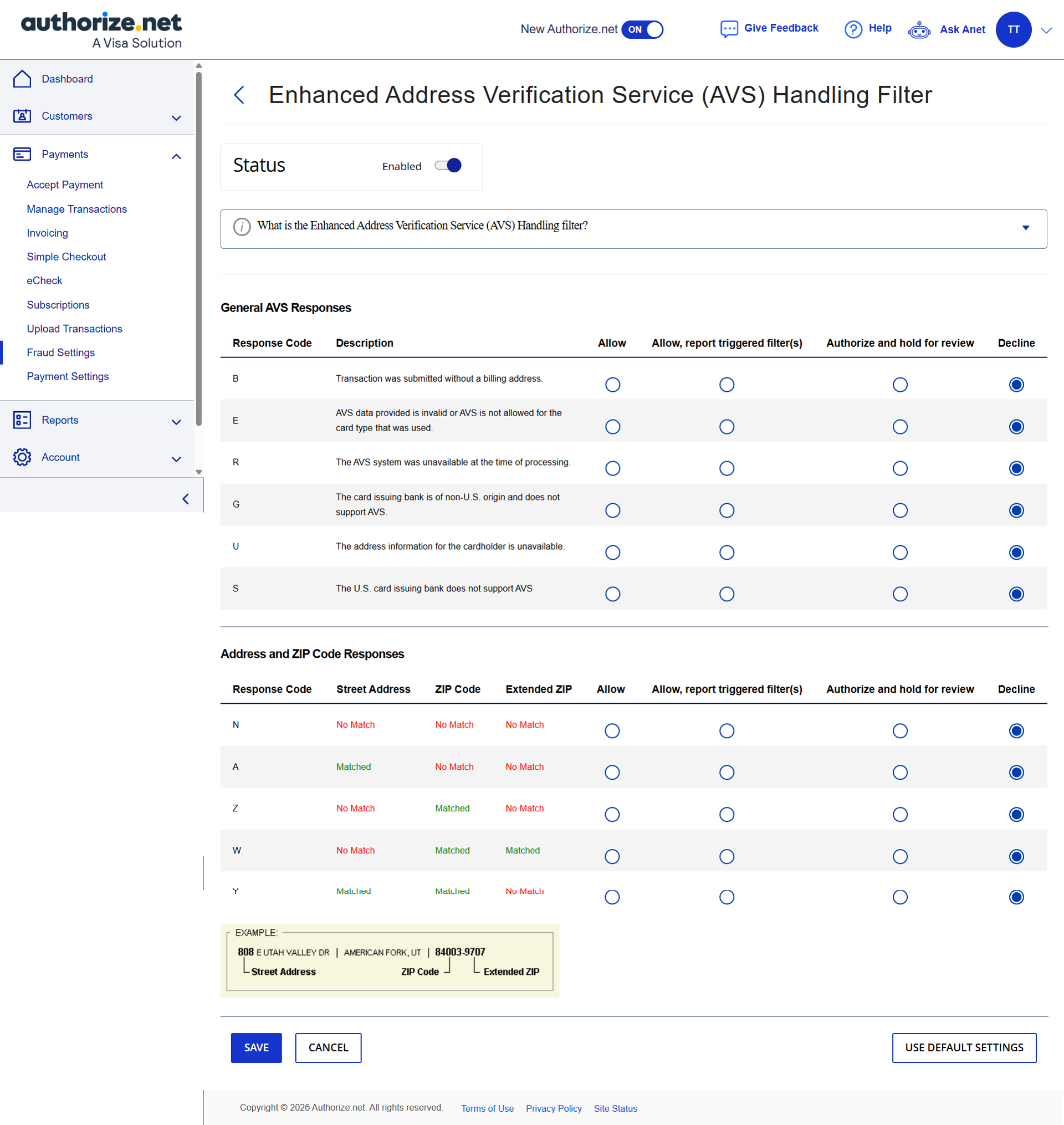Toggle the New Authorize.net ON switch

point(642,29)
